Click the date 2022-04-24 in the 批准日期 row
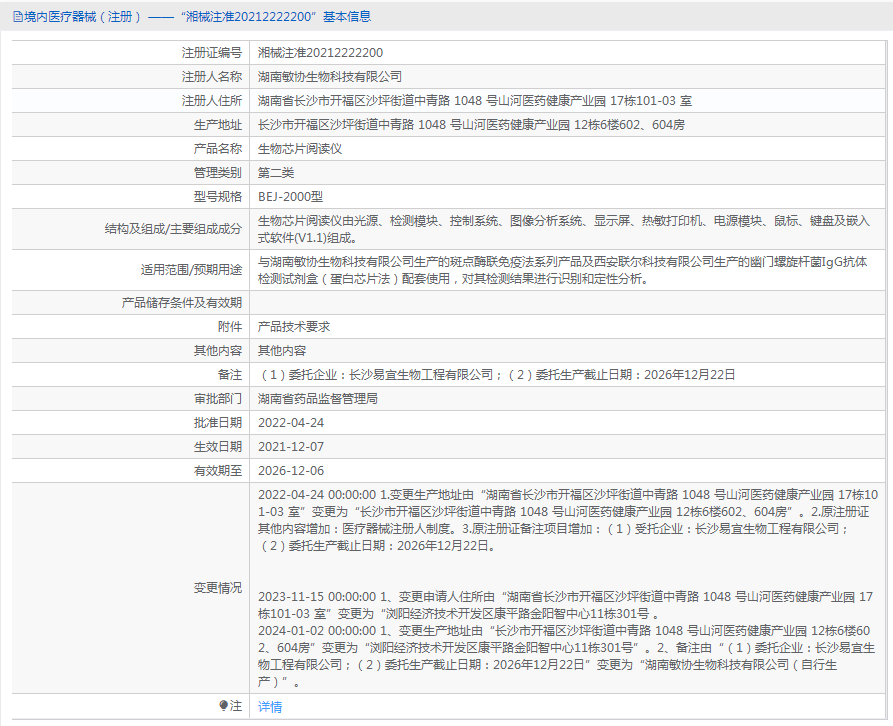 tap(290, 423)
